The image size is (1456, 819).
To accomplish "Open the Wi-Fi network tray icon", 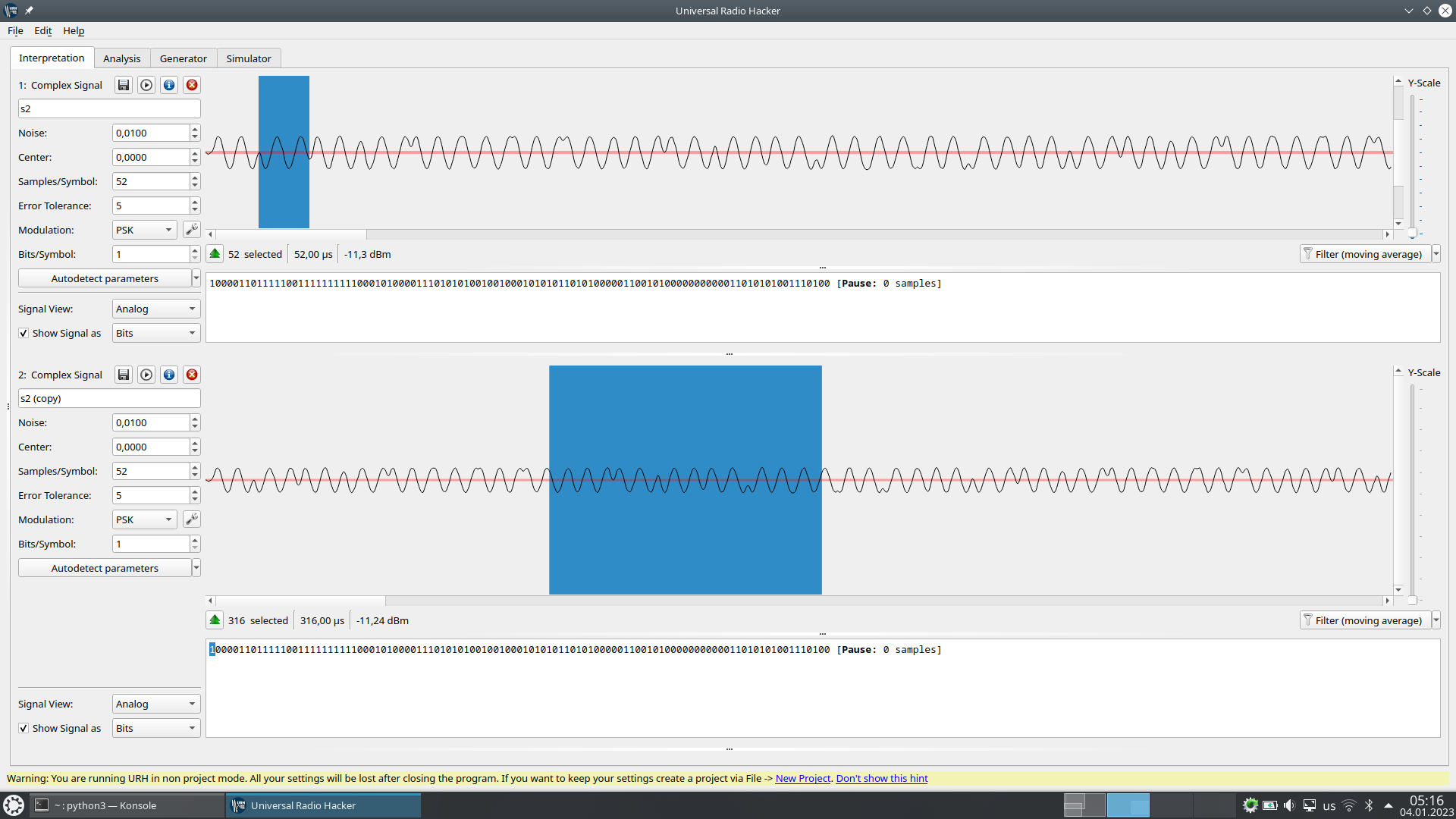I will (x=1349, y=805).
